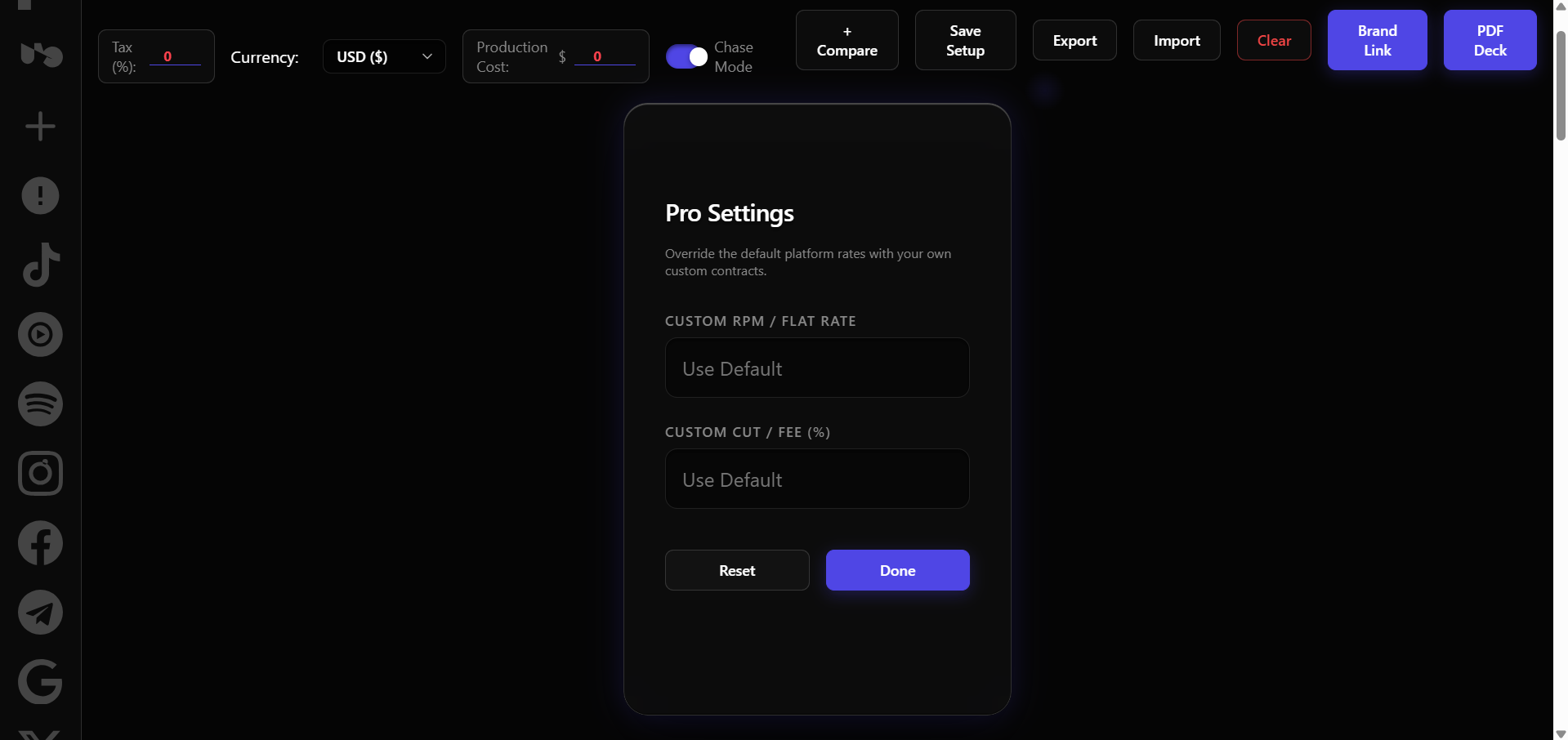Click the + Compare button
The height and width of the screenshot is (740, 1568).
pyautogui.click(x=847, y=40)
